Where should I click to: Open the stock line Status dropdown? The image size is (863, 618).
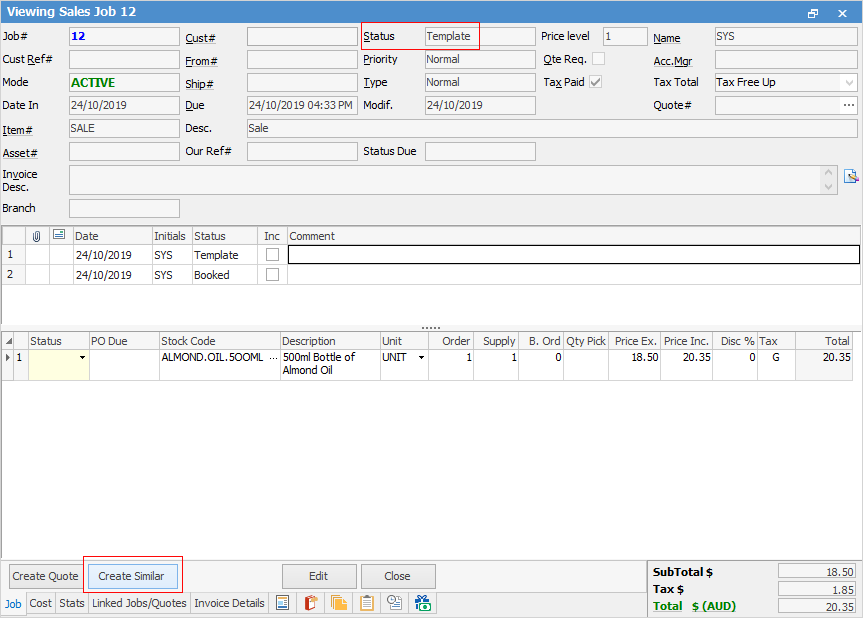(82, 357)
